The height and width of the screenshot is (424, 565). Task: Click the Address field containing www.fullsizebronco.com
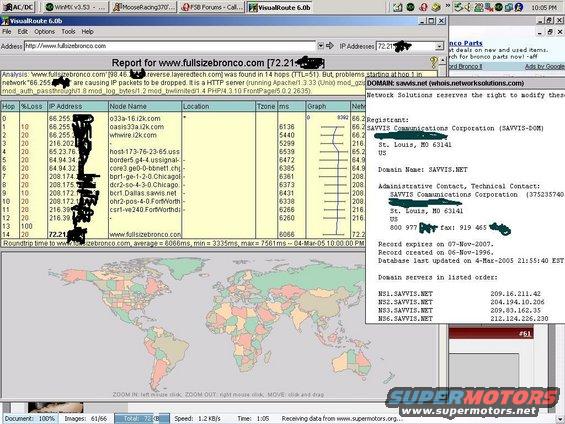[169, 46]
